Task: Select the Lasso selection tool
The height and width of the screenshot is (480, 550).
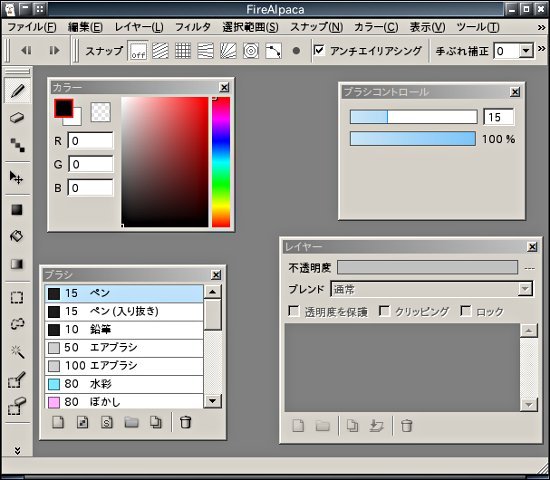Action: [x=16, y=324]
